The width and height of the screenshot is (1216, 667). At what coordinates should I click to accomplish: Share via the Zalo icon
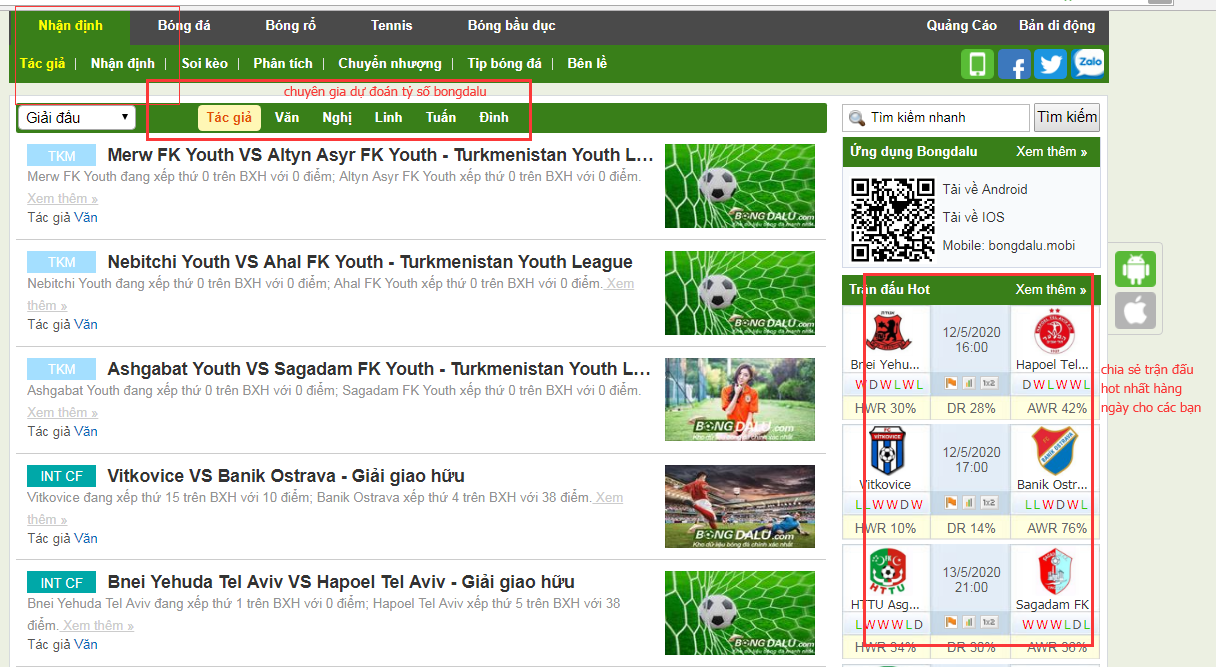(1088, 64)
